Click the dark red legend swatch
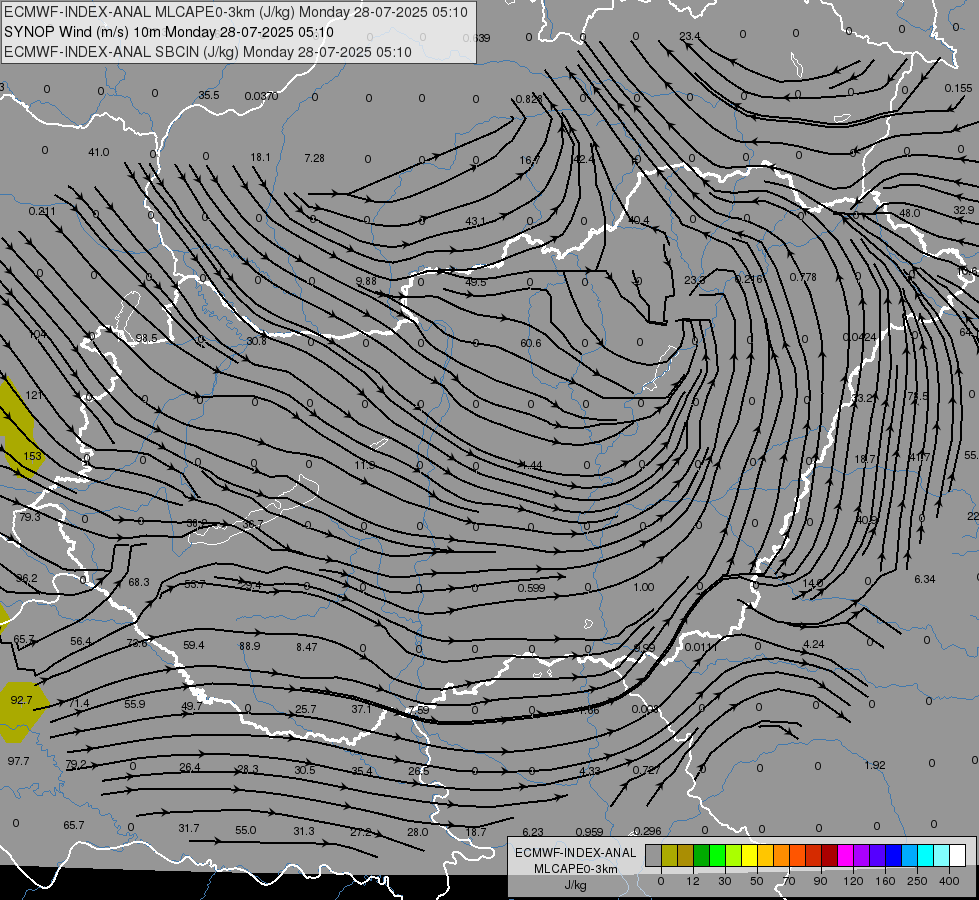The width and height of the screenshot is (979, 900). pos(830,855)
